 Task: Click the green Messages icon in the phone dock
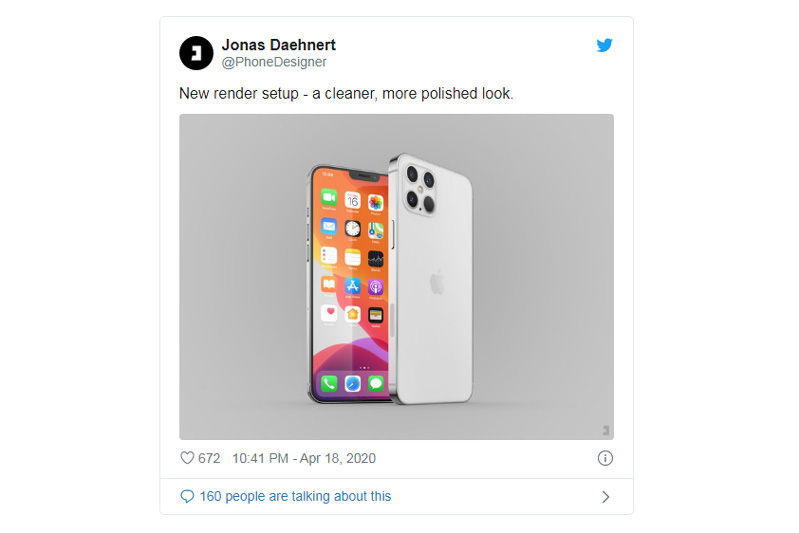[376, 384]
